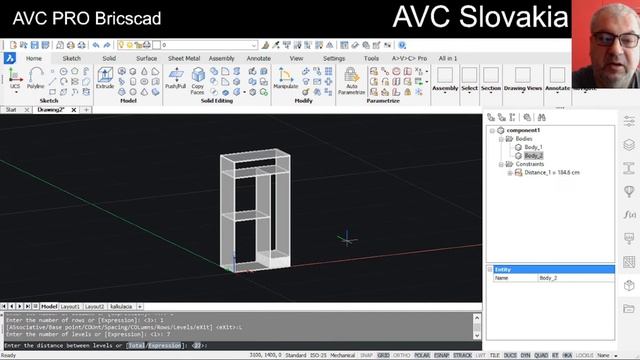
Task: Click the Copy Faces tool
Action: click(198, 81)
